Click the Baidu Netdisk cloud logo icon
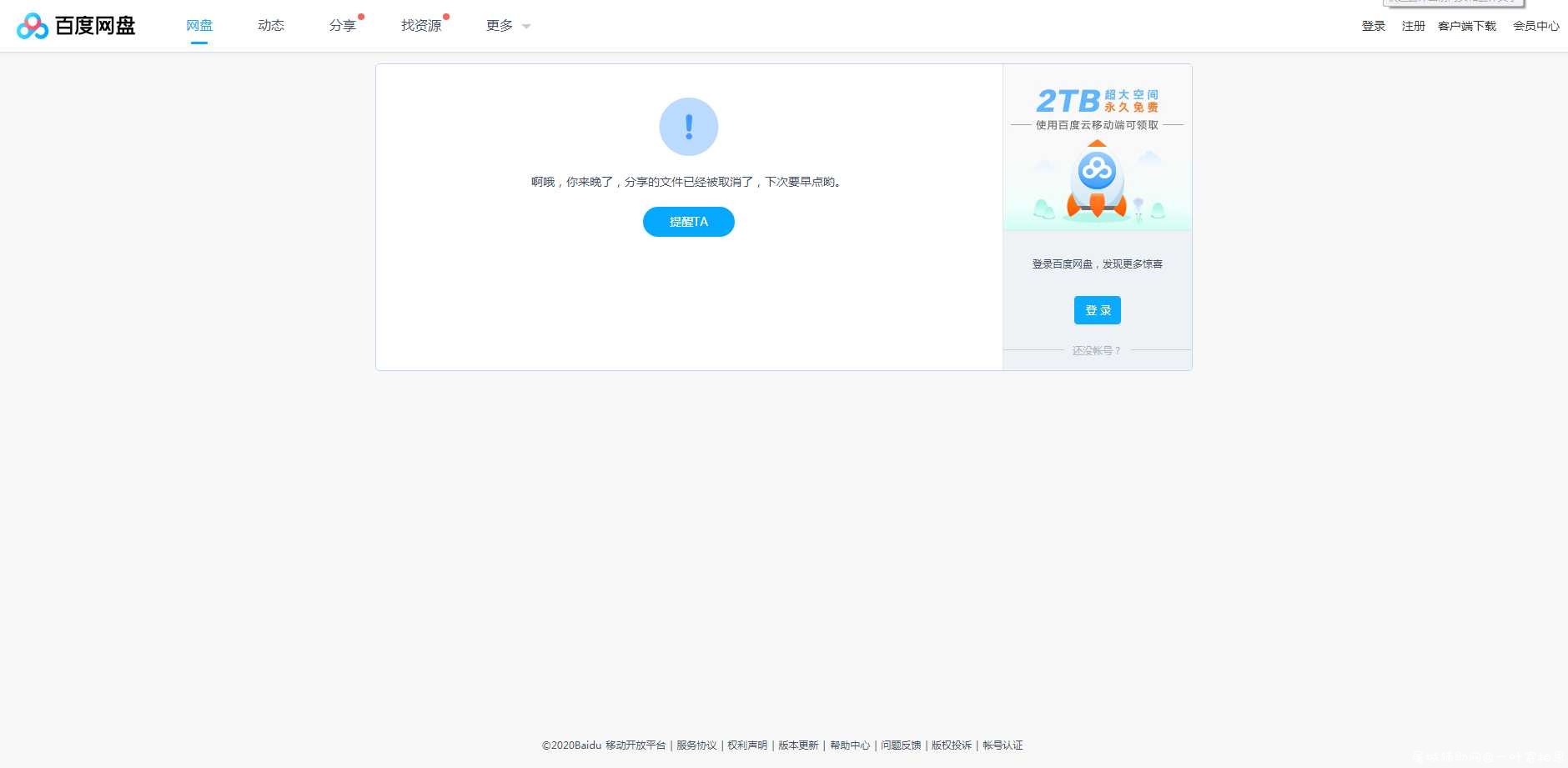The height and width of the screenshot is (768, 1568). tap(33, 26)
